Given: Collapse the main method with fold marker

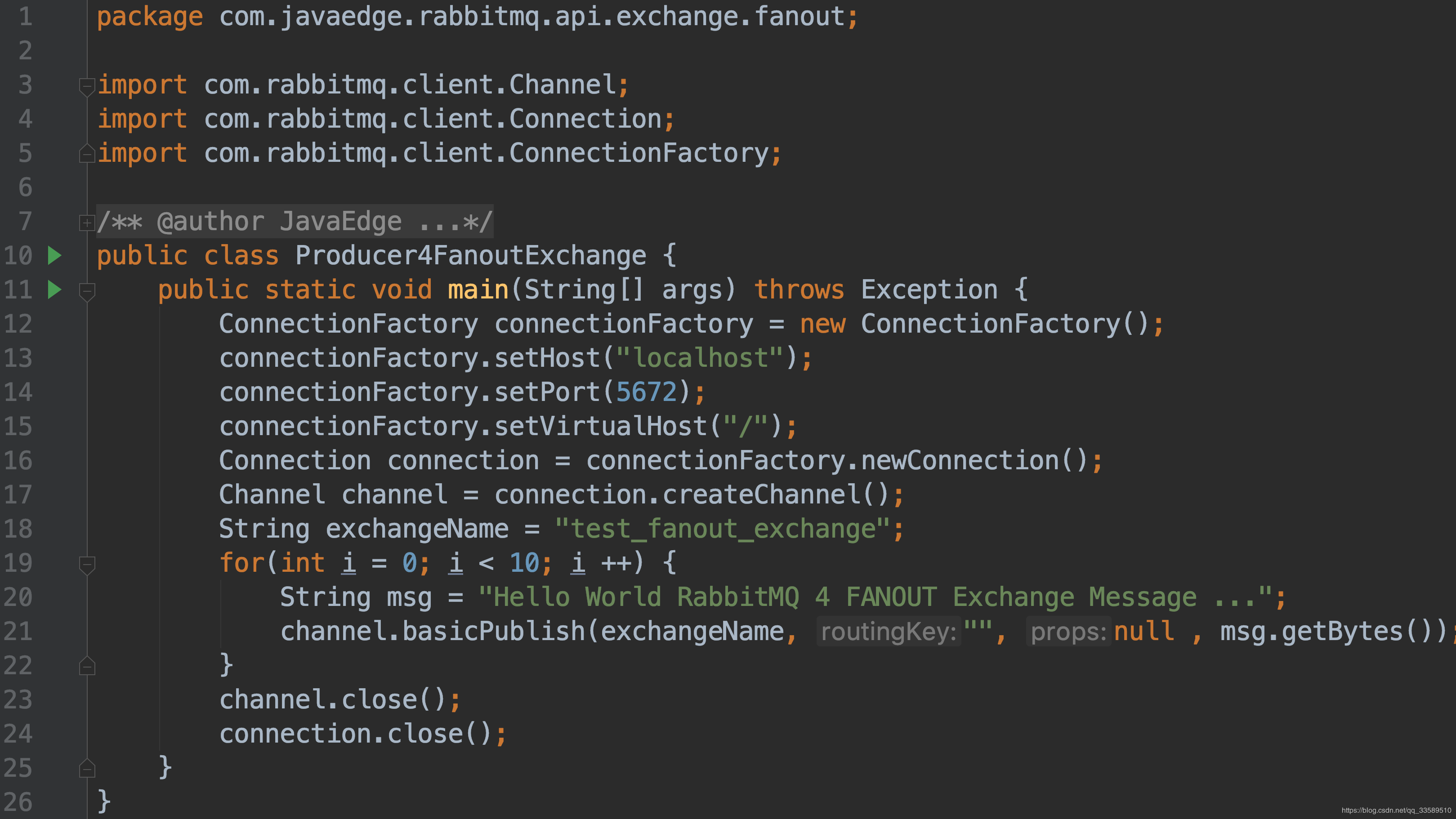Looking at the screenshot, I should [86, 291].
